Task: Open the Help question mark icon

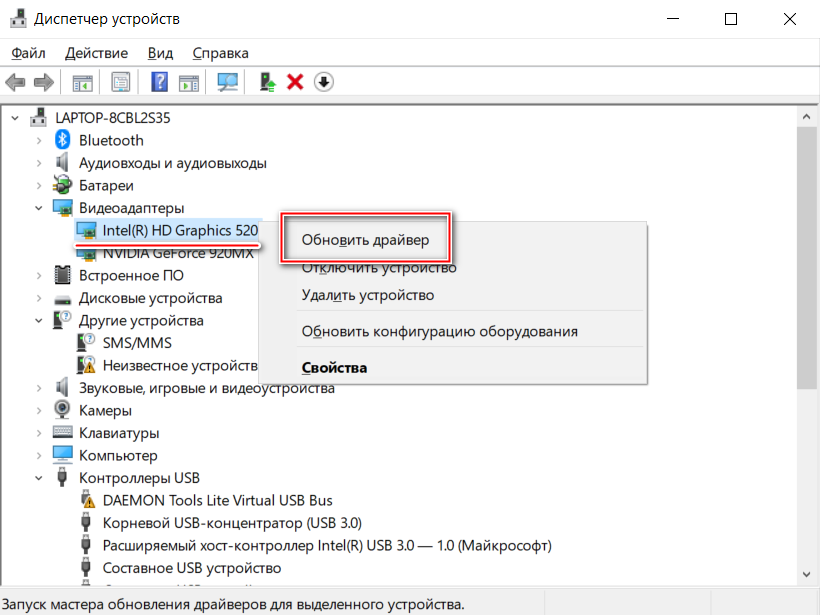Action: pos(160,82)
